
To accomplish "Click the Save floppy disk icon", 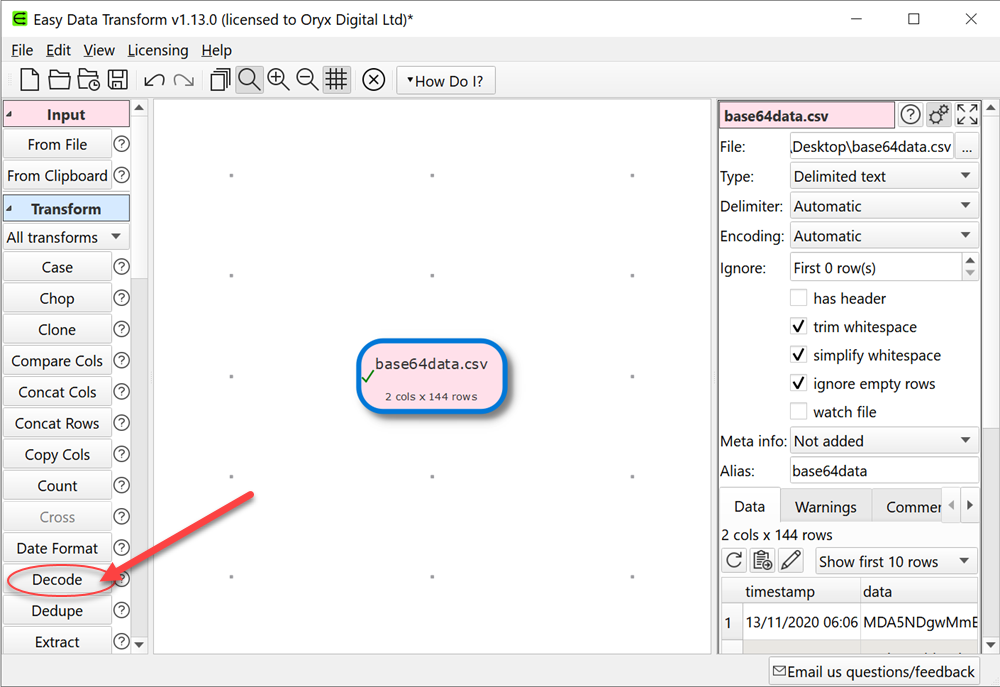I will (x=117, y=81).
